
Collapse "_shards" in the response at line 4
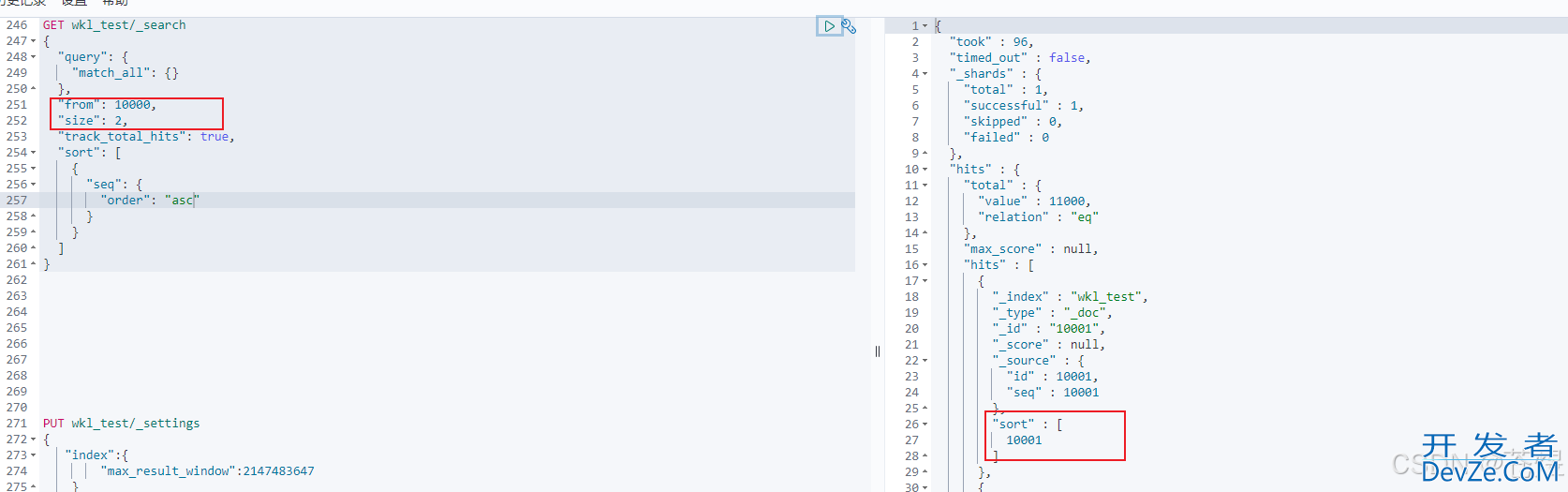925,74
